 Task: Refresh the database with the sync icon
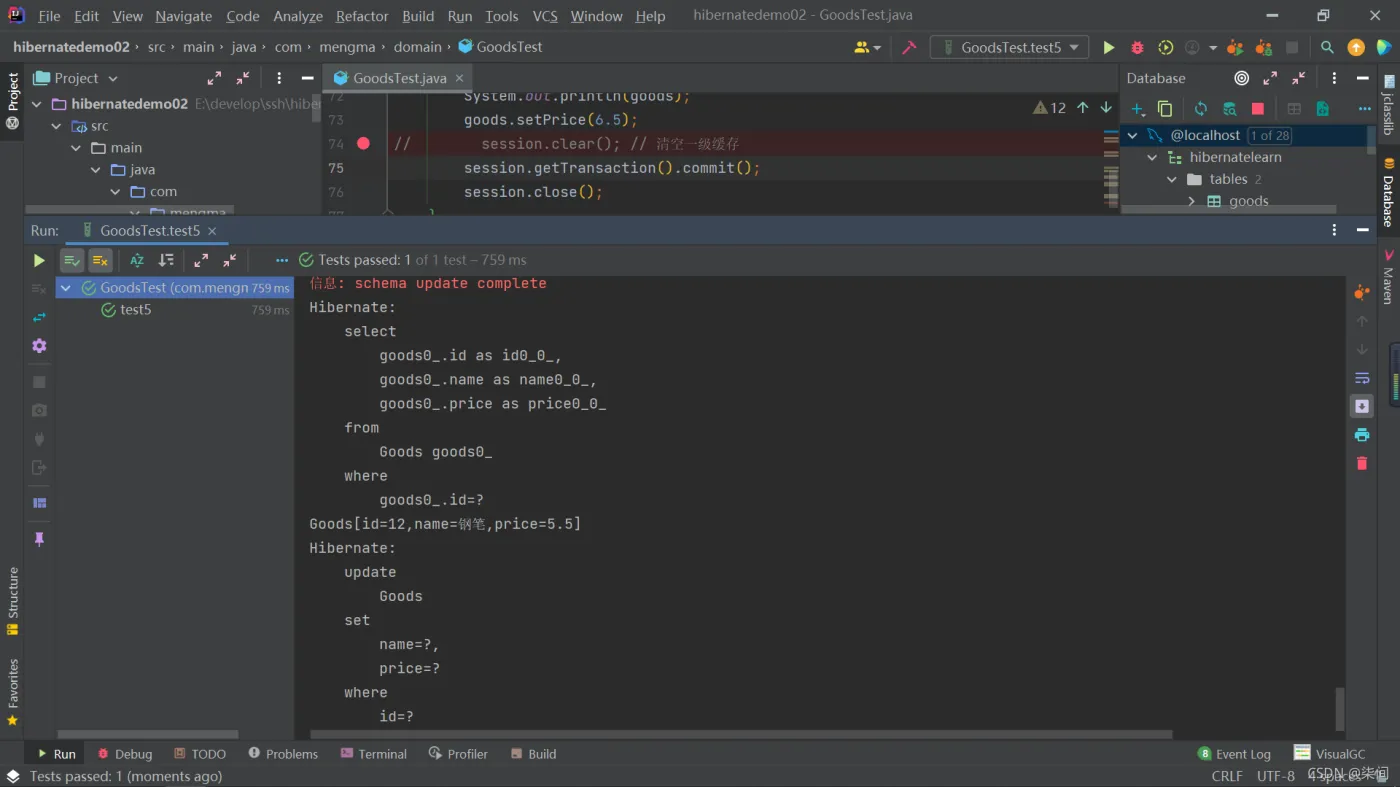point(1200,108)
